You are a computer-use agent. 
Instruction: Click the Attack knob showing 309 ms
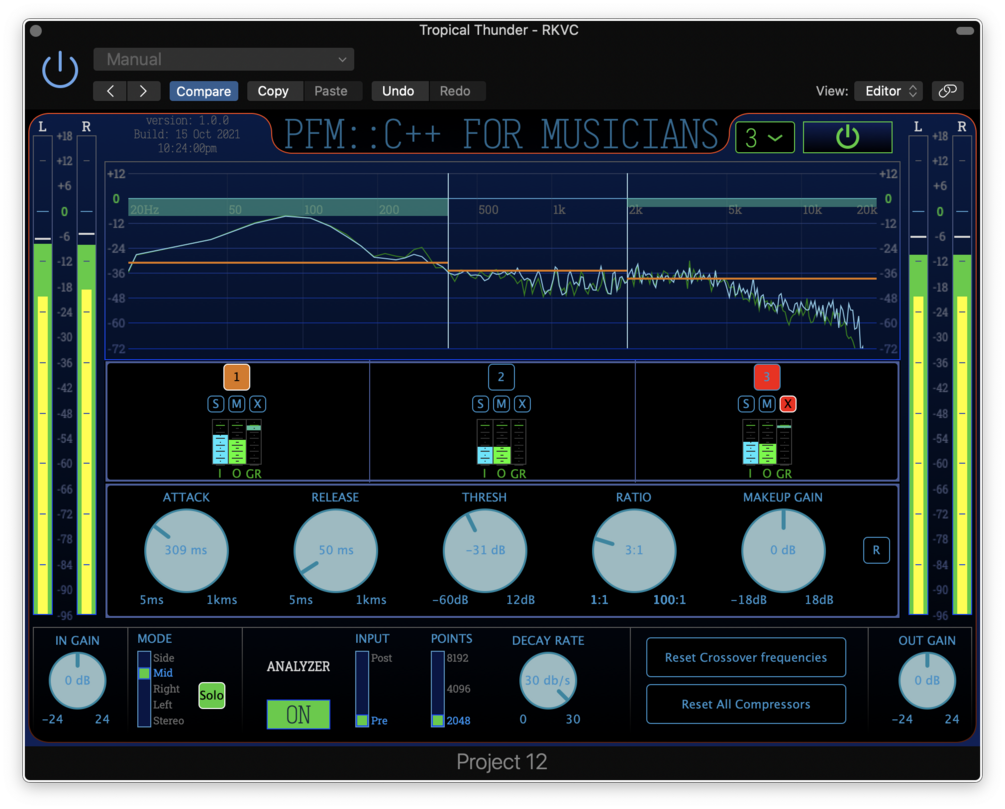(x=186, y=550)
